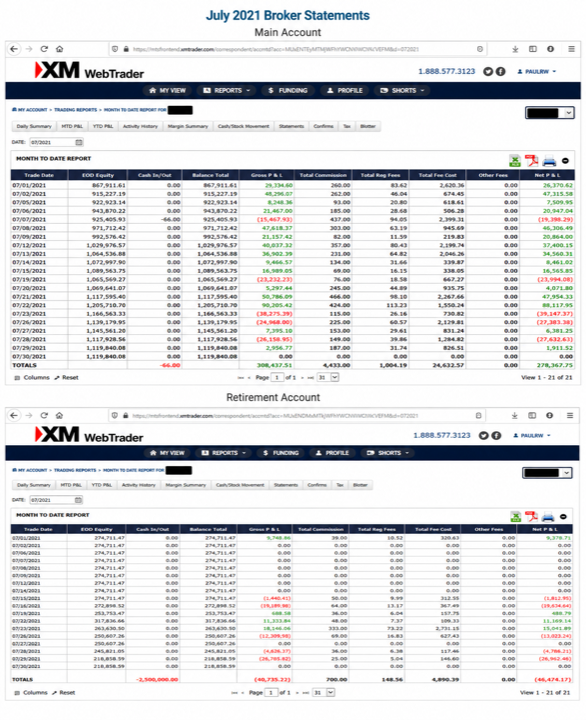
Task: Open account selector dropdown in Retirement Account
Action: (547, 473)
